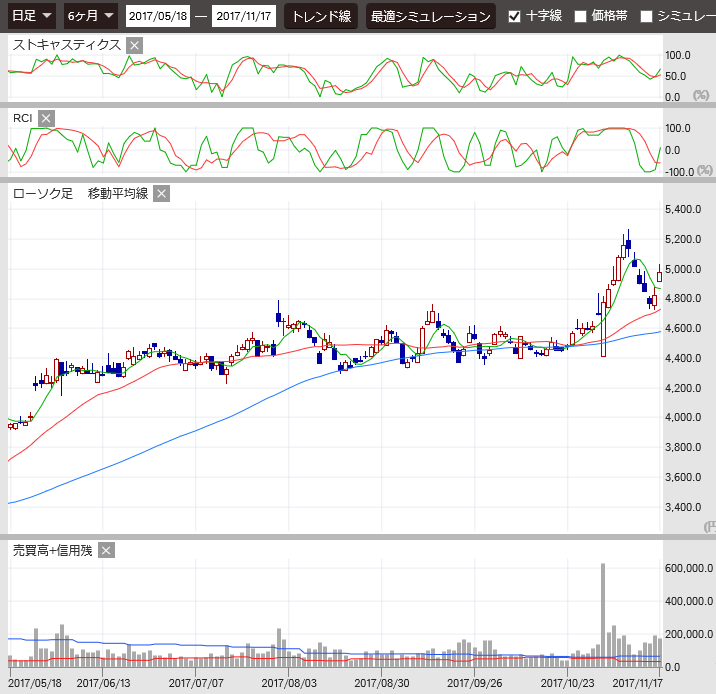
Task: Expand the 6ヶ月 period dropdown
Action: (90, 16)
